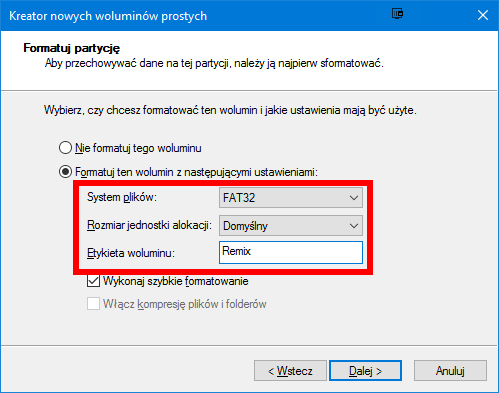This screenshot has width=499, height=393.
Task: Open the FAT32 file system combo box
Action: [x=291, y=198]
